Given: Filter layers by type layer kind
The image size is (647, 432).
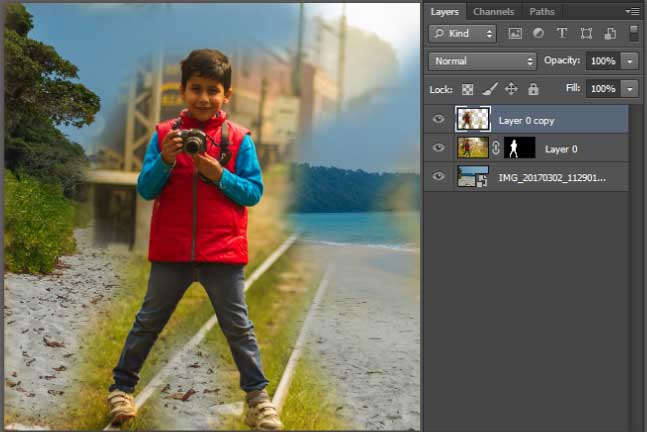Looking at the screenshot, I should (x=562, y=33).
